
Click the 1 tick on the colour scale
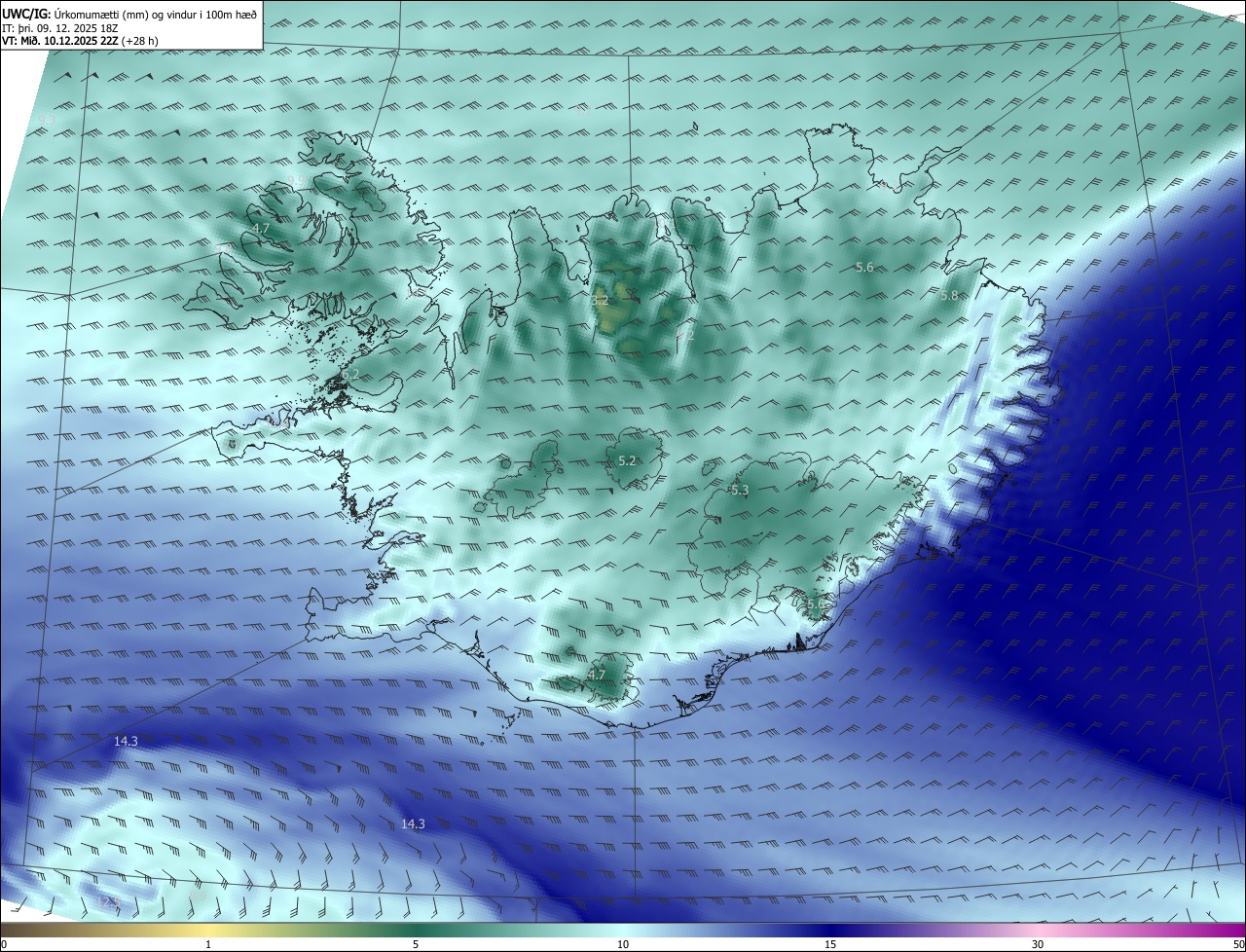[x=208, y=944]
